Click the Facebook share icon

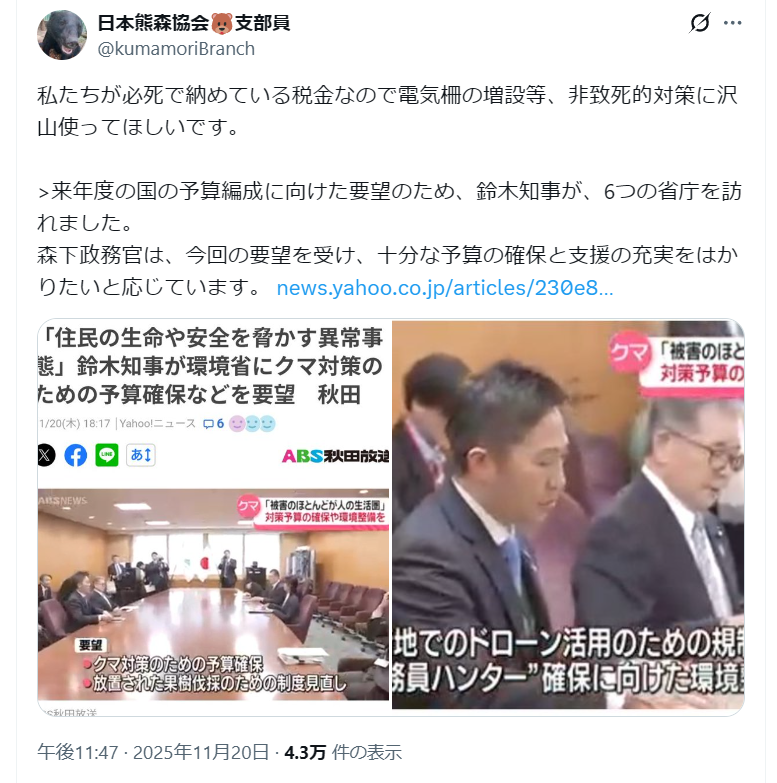coord(75,455)
